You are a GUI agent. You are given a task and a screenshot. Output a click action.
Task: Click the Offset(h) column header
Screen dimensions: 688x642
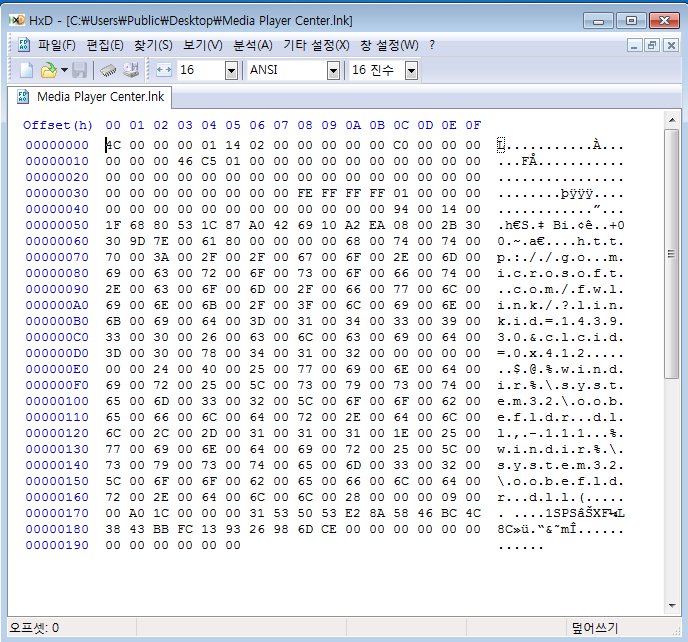[x=57, y=126]
